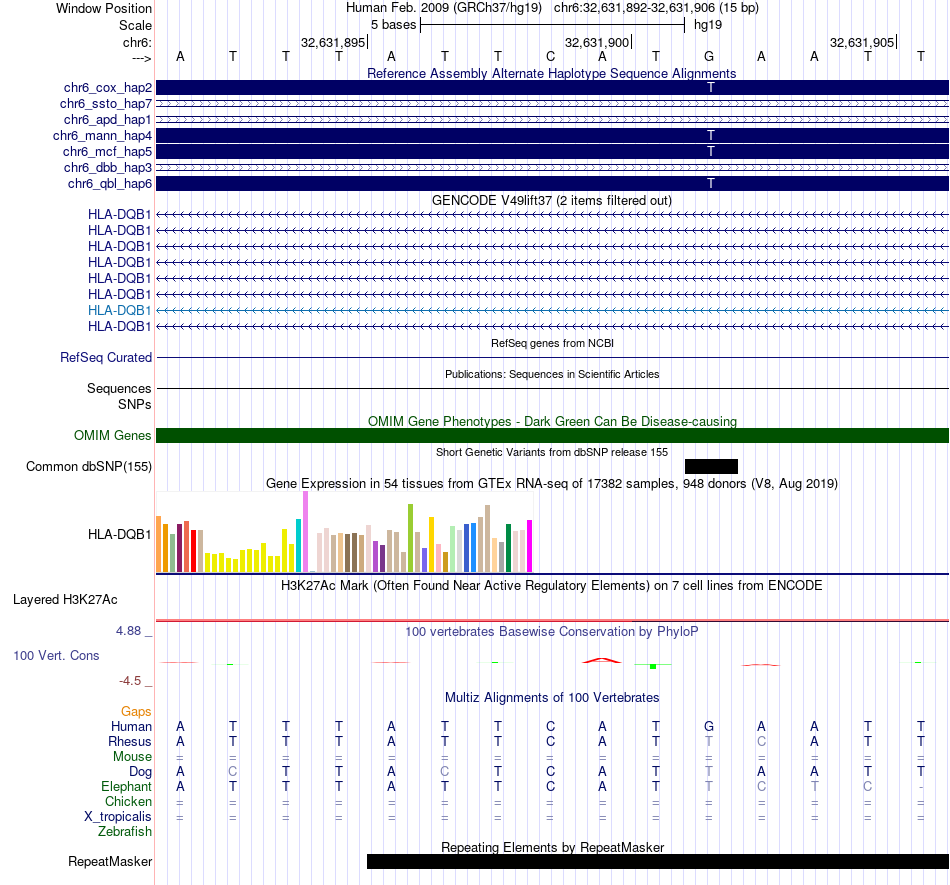950x885 pixels.
Task: Click the chr6_mann_hap4 track label
Action: (102, 136)
